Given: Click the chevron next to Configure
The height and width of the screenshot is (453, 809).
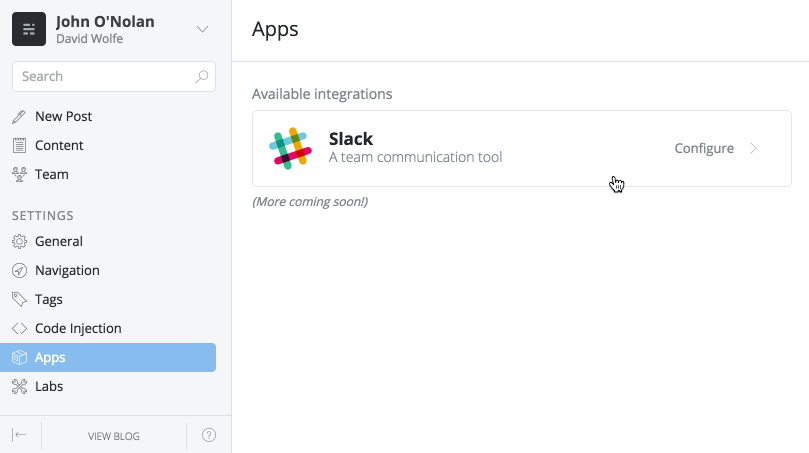Looking at the screenshot, I should click(x=754, y=148).
